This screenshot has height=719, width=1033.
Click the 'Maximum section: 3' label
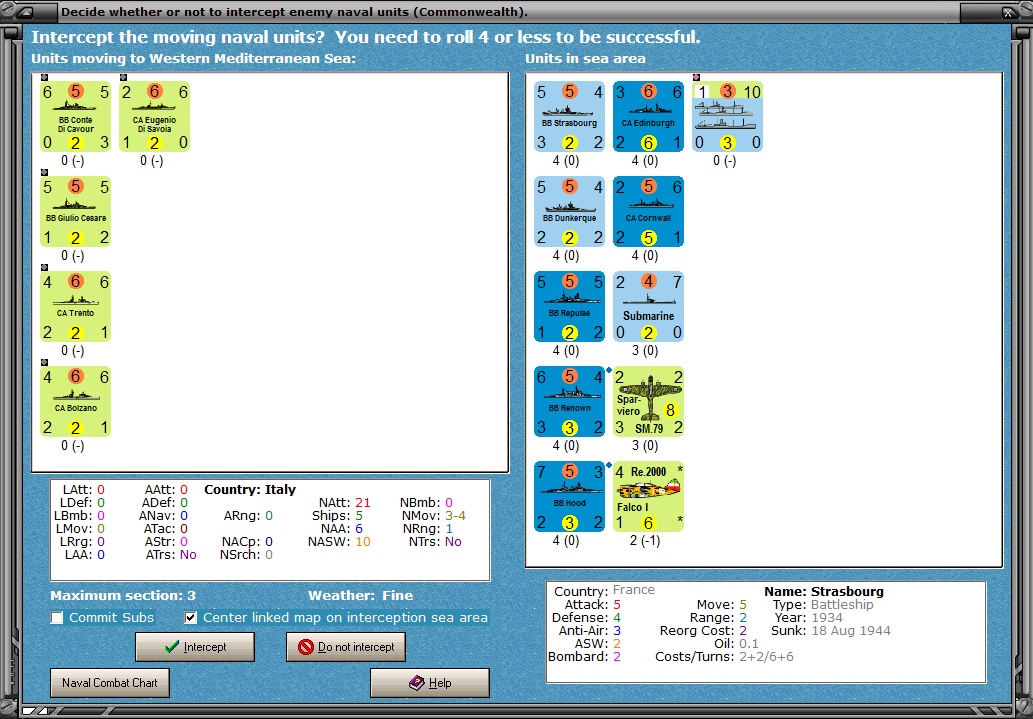tap(123, 595)
